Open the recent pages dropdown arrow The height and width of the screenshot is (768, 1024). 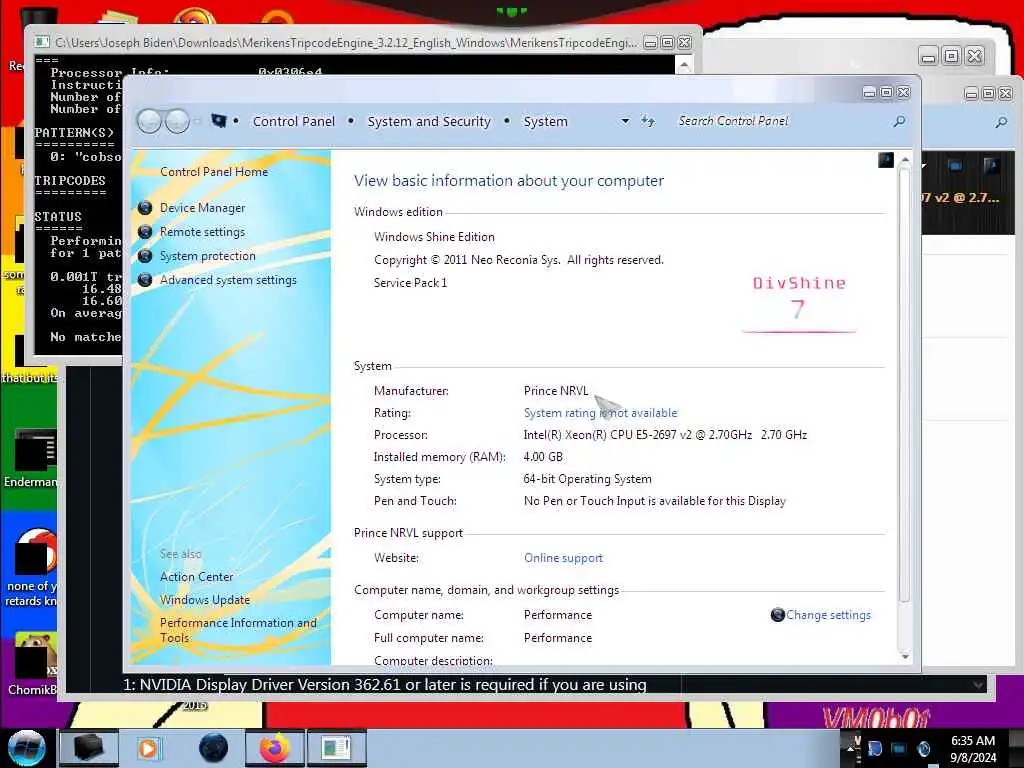click(197, 122)
